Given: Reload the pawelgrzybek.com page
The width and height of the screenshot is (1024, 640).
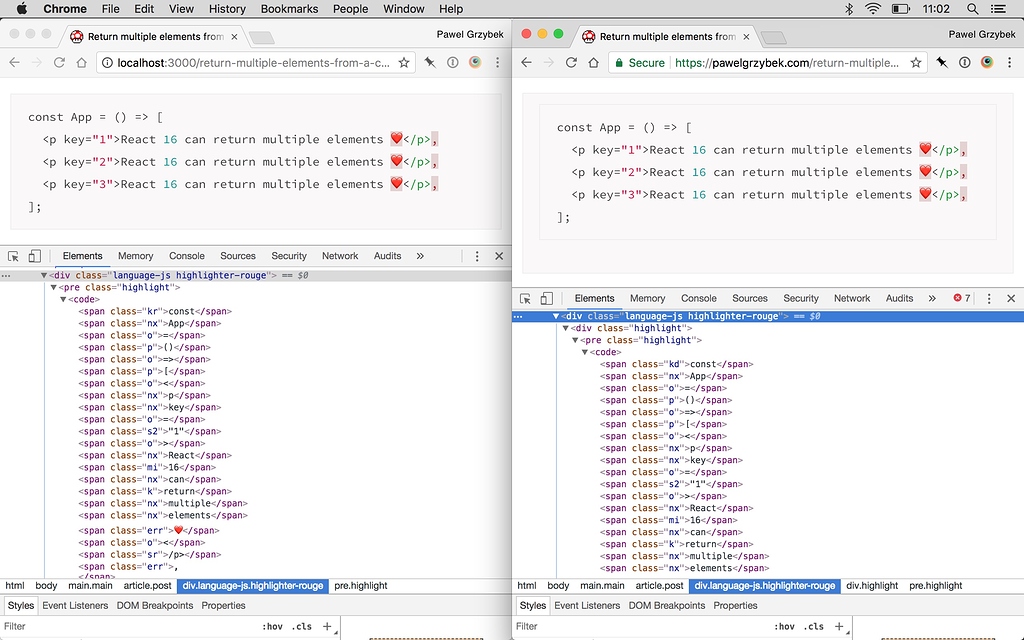Looking at the screenshot, I should [x=571, y=62].
